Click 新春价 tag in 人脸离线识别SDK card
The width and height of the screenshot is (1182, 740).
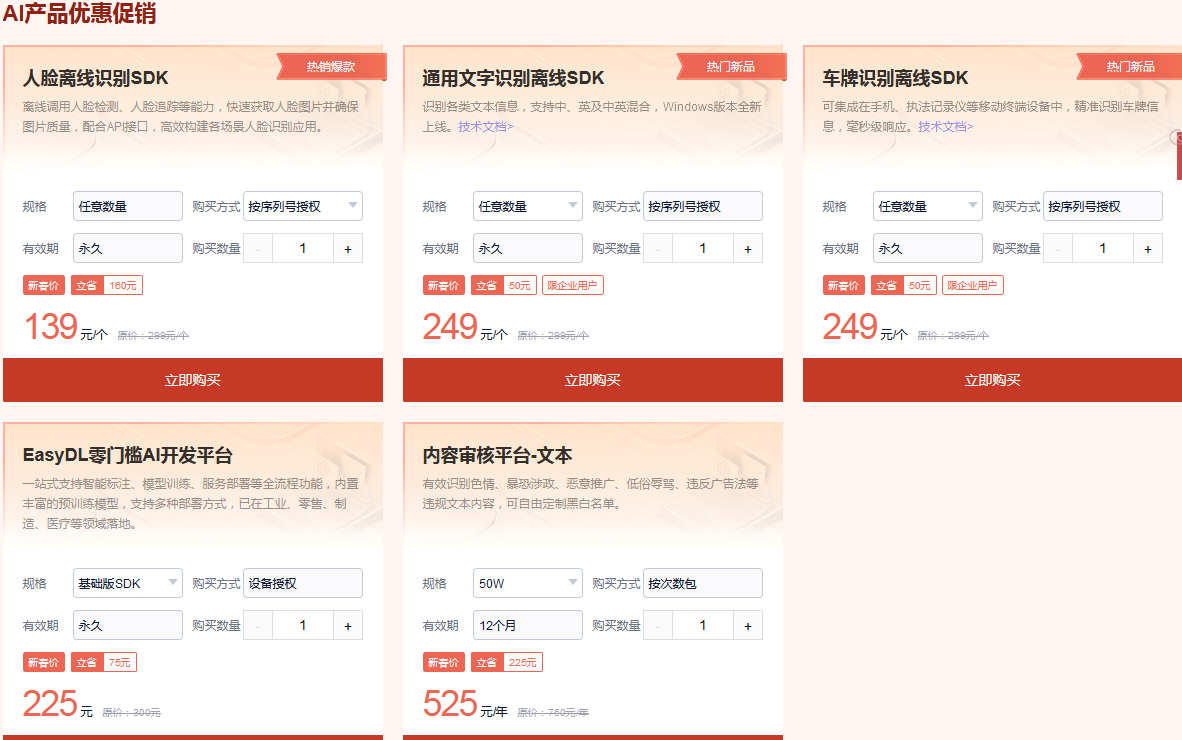(44, 286)
